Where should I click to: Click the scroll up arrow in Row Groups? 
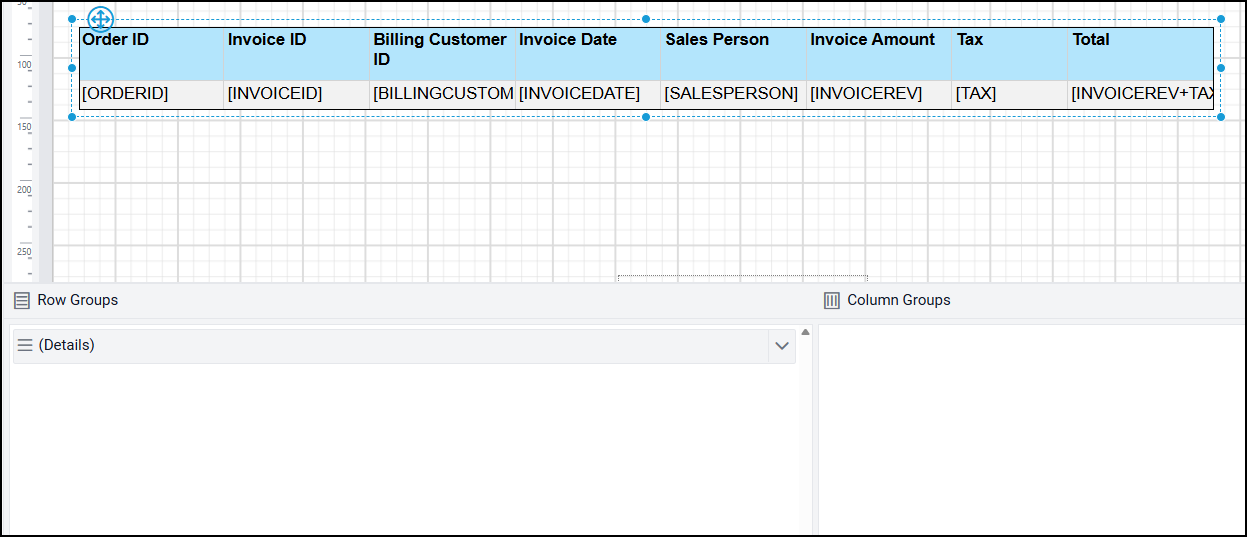click(x=805, y=333)
